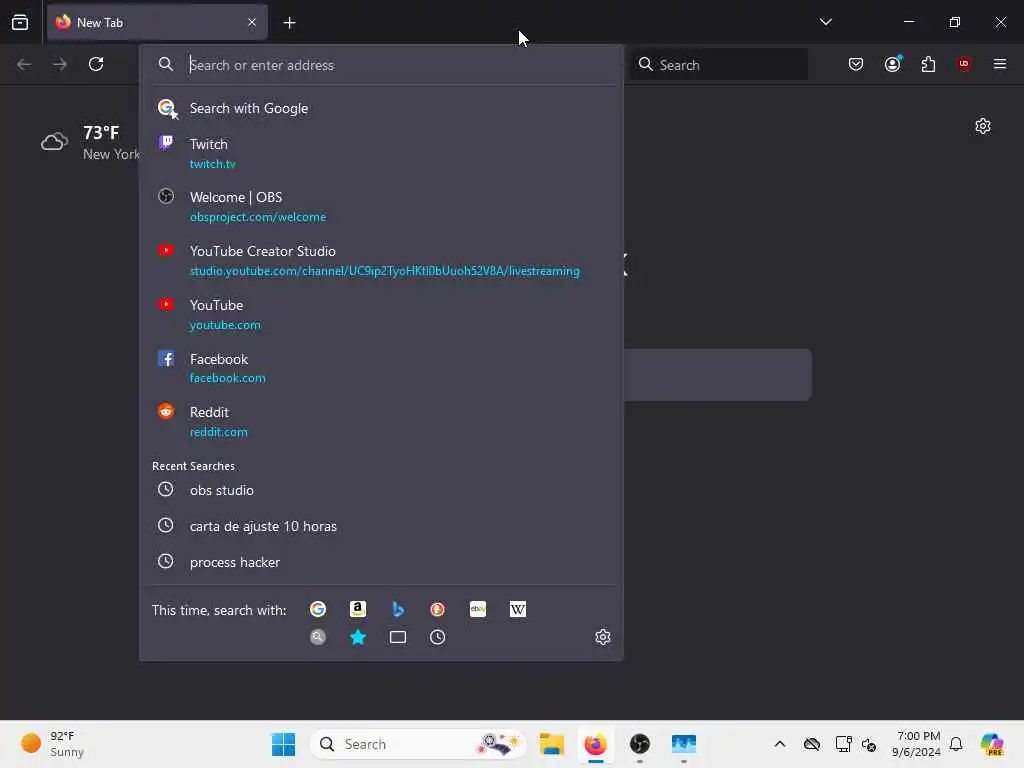
Task: Click the Windows taskbar Search box
Action: (418, 744)
